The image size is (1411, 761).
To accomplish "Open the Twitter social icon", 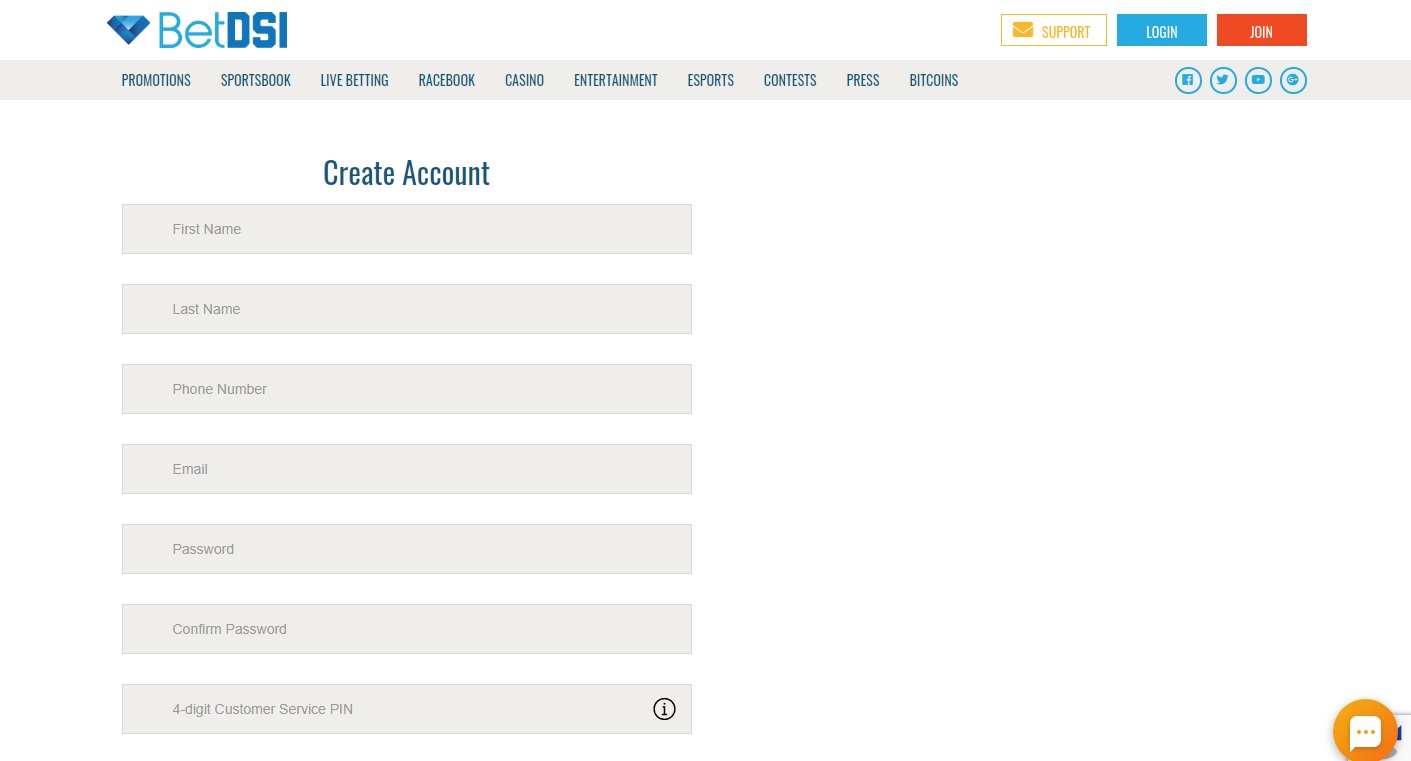I will (x=1223, y=80).
